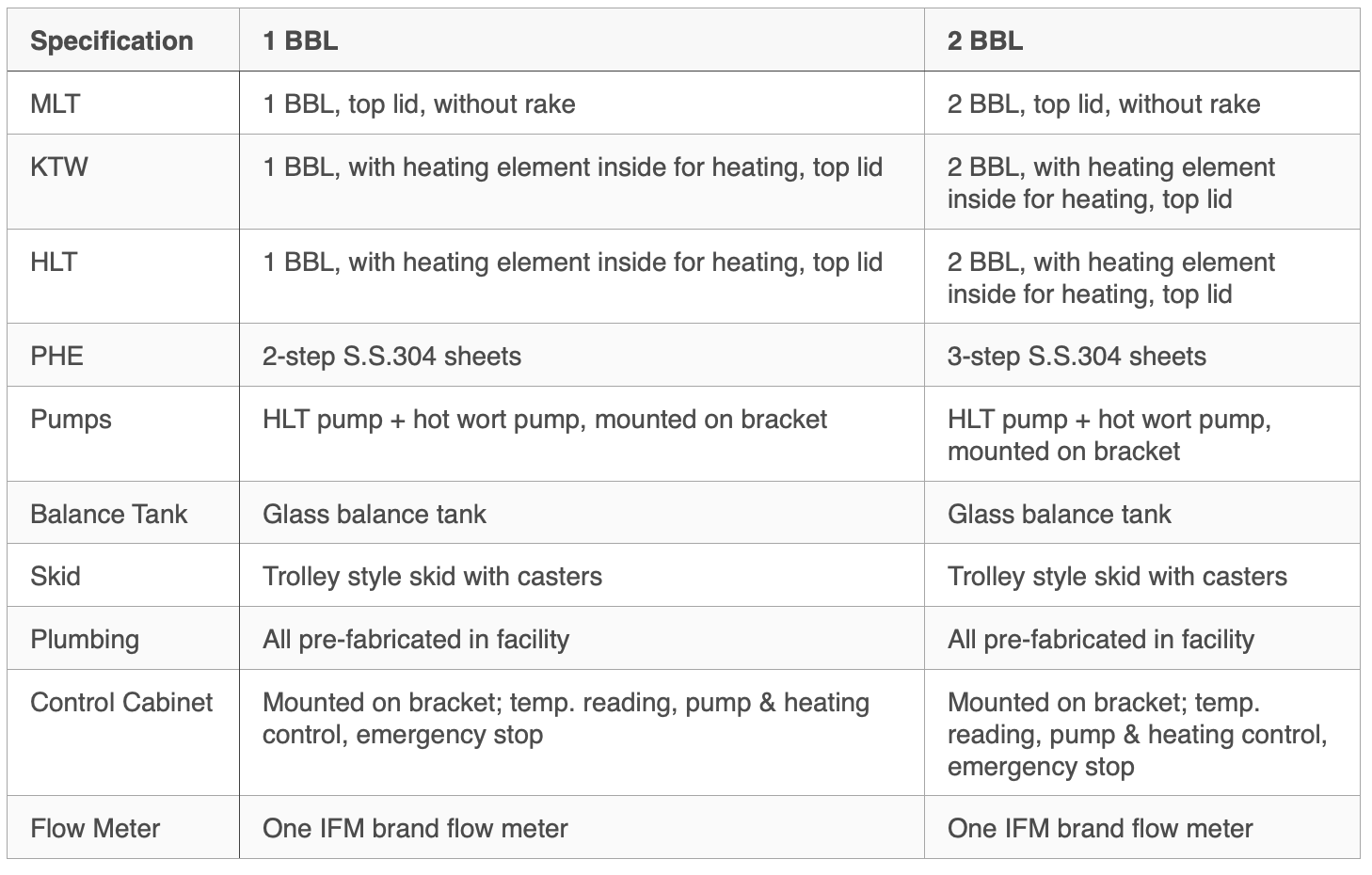The image size is (1372, 875).
Task: Click the 1 BBL column header
Action: pos(300,41)
